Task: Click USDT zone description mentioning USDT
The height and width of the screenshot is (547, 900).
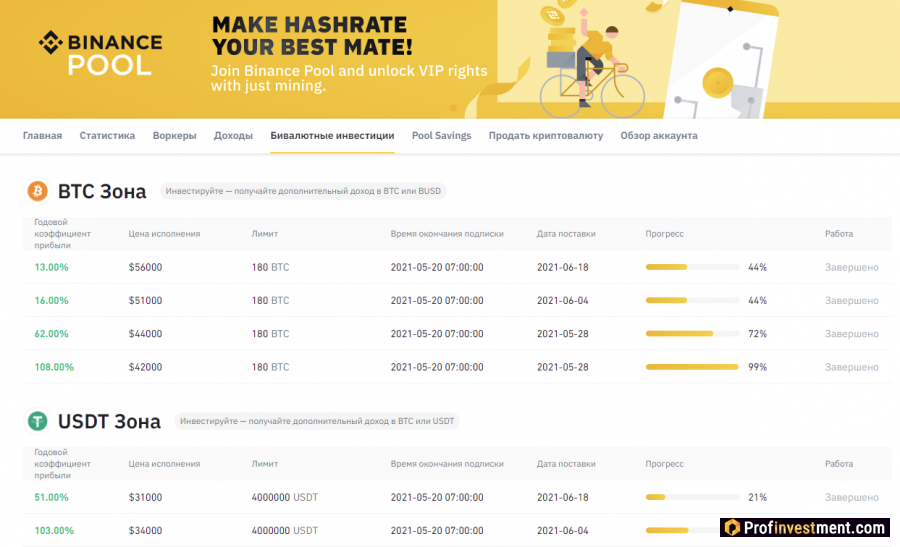Action: pyautogui.click(x=317, y=421)
